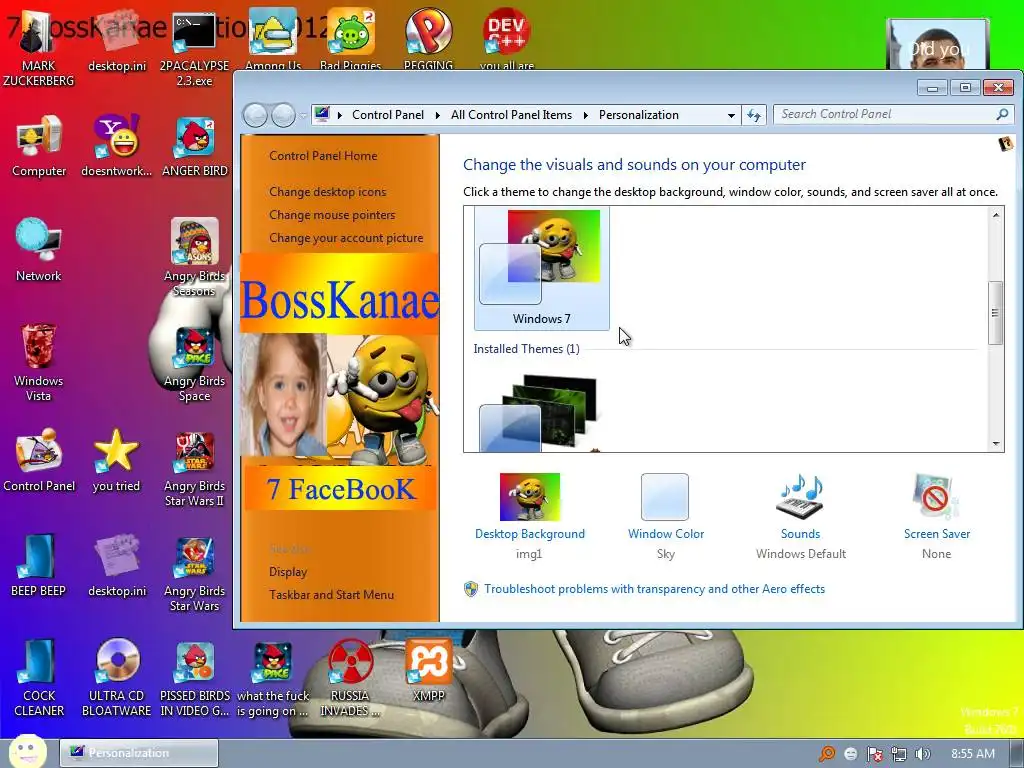Select the Angry Birds Seasons icon
Screen dimensions: 1024x768
[x=194, y=257]
